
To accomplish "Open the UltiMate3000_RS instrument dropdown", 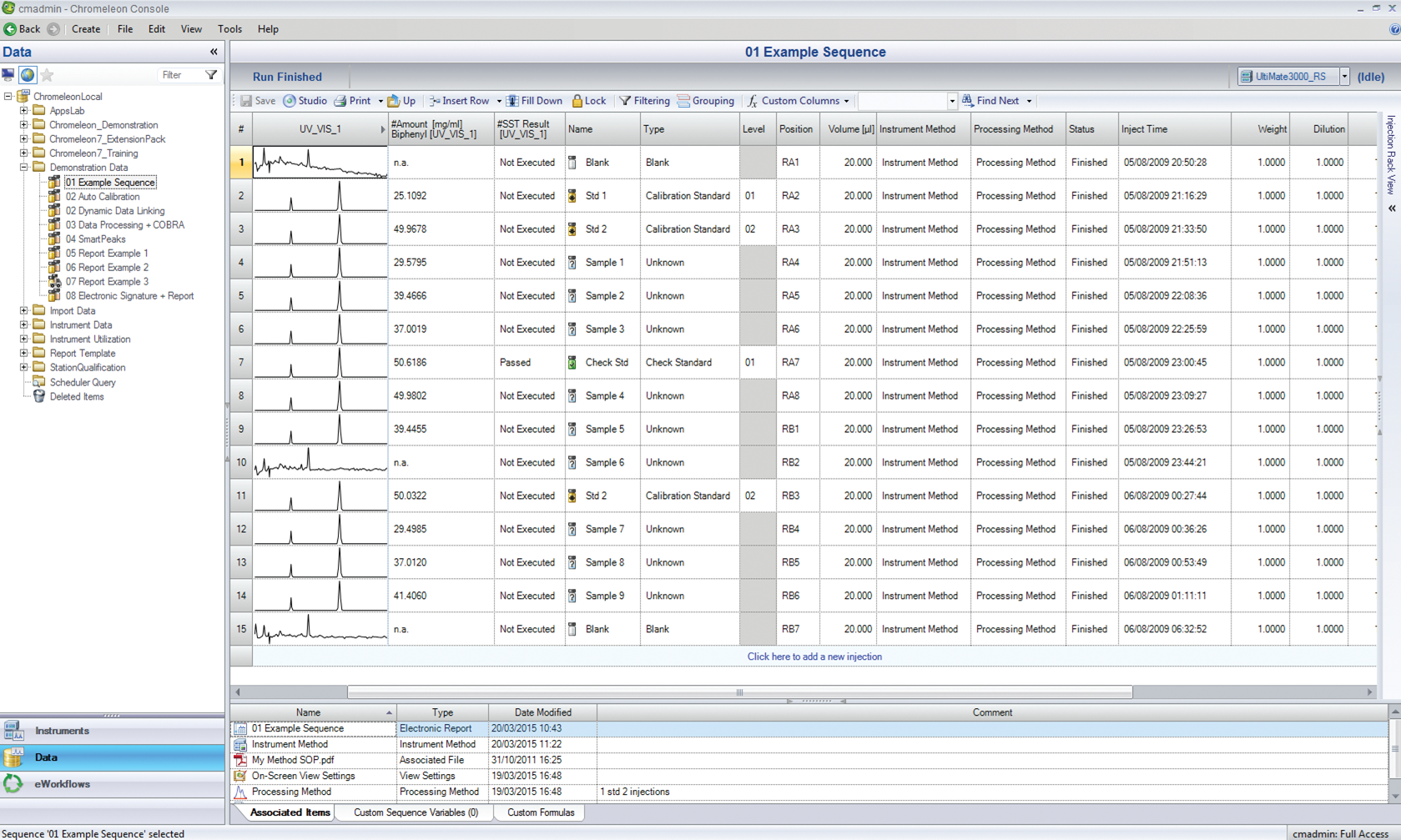I will pyautogui.click(x=1344, y=76).
